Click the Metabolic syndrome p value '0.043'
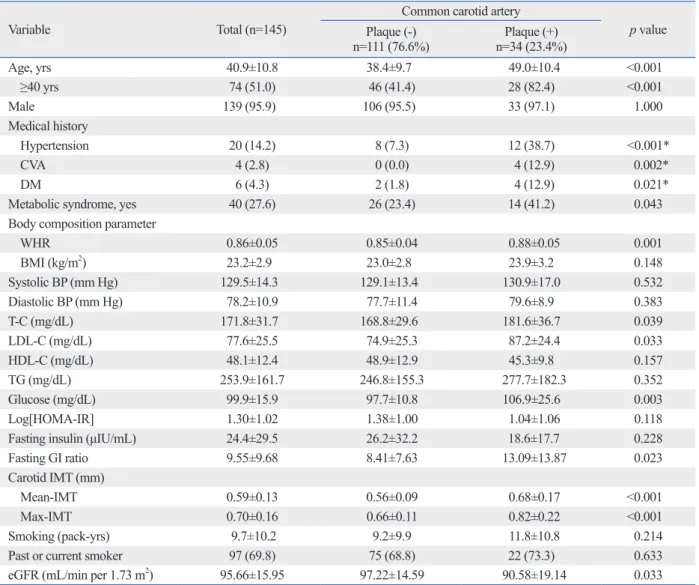The width and height of the screenshot is (699, 585). [648, 204]
